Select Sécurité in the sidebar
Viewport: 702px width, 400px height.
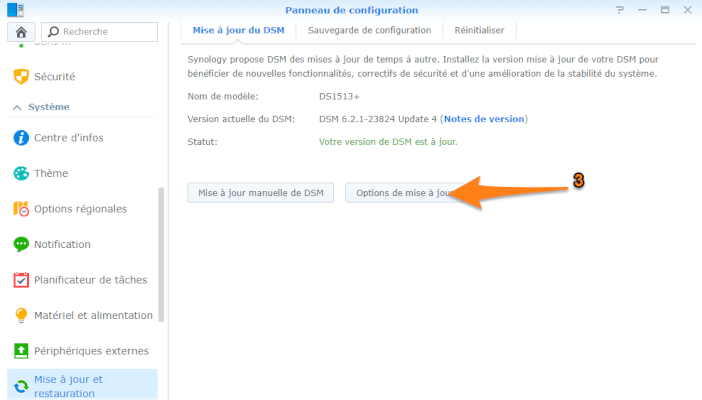82,77
